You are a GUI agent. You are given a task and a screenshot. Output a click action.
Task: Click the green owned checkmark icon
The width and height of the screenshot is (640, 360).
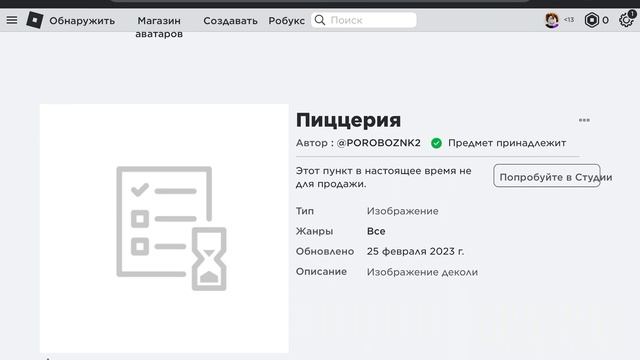coord(436,143)
